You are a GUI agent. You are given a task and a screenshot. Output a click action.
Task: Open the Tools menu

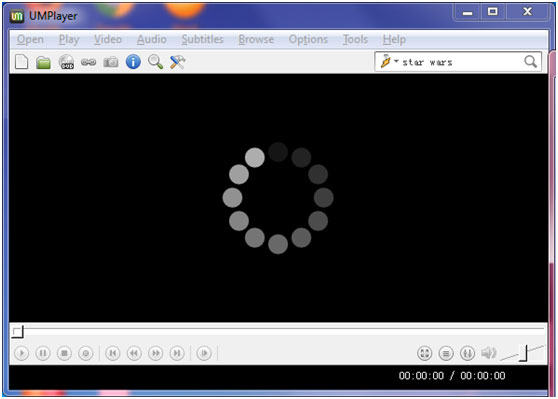355,40
